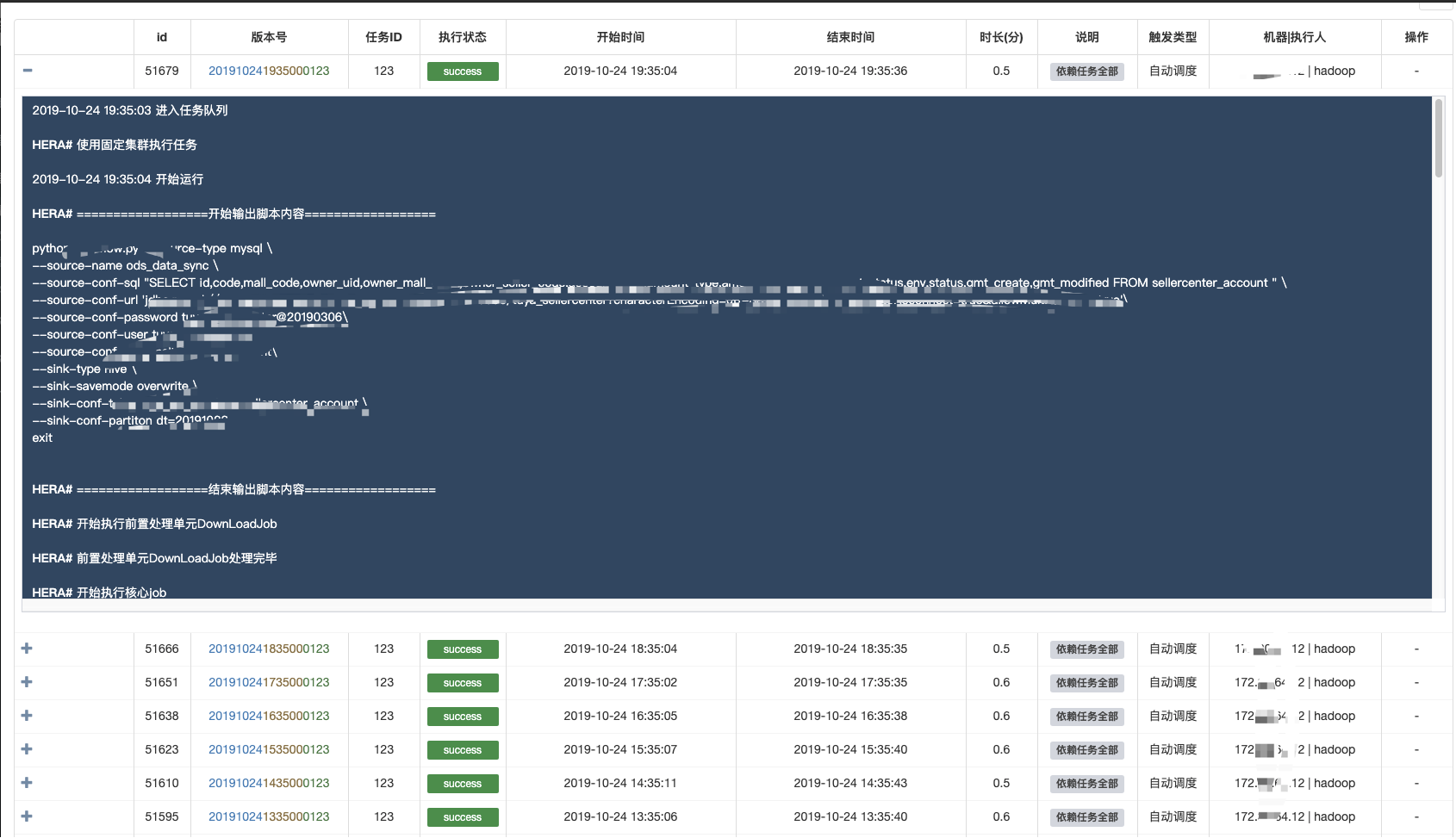Image resolution: width=1456 pixels, height=838 pixels.
Task: Click the 依赖任务全部 tag in row 51638
Action: coord(1087,717)
